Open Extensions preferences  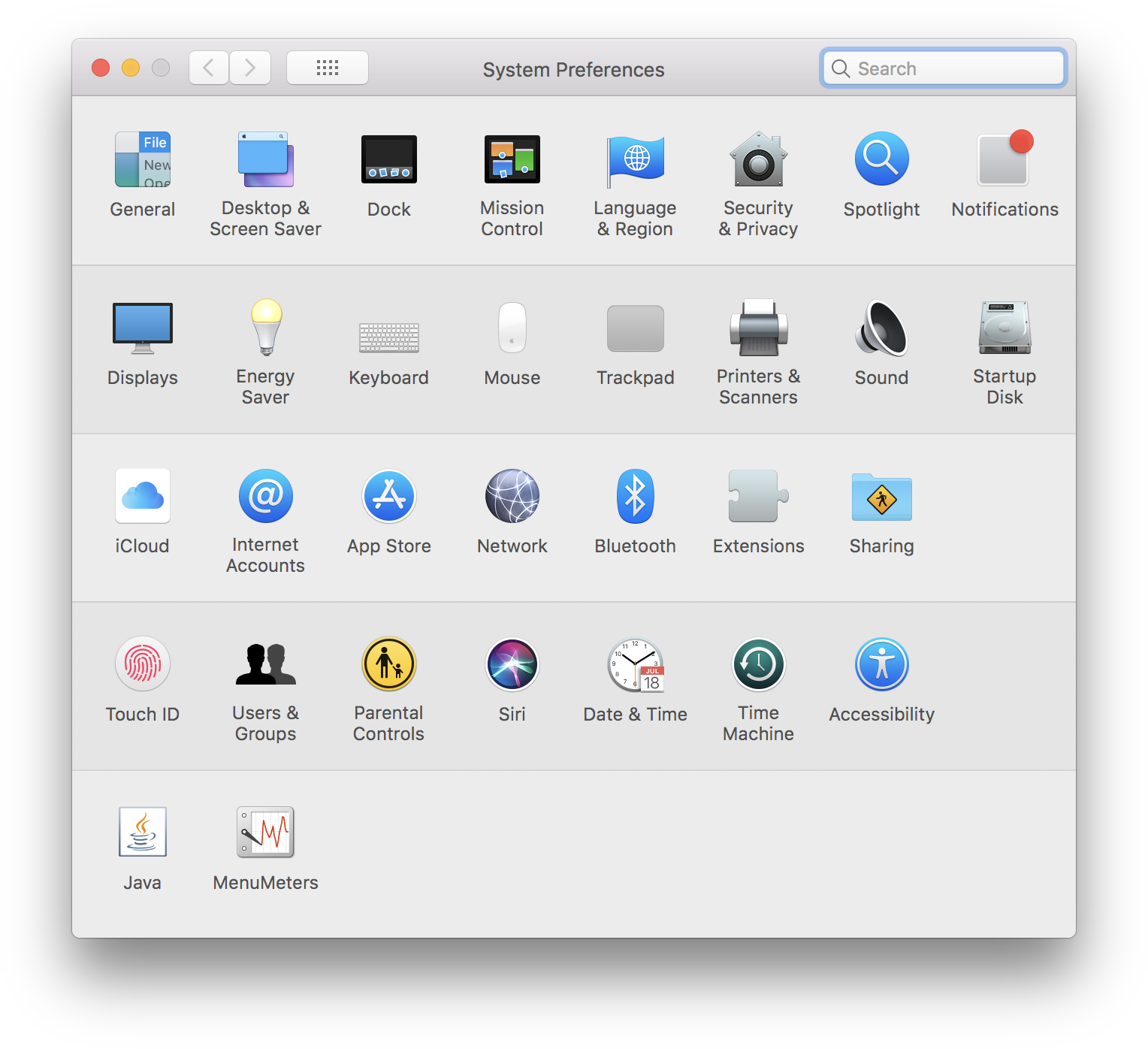pos(759,496)
